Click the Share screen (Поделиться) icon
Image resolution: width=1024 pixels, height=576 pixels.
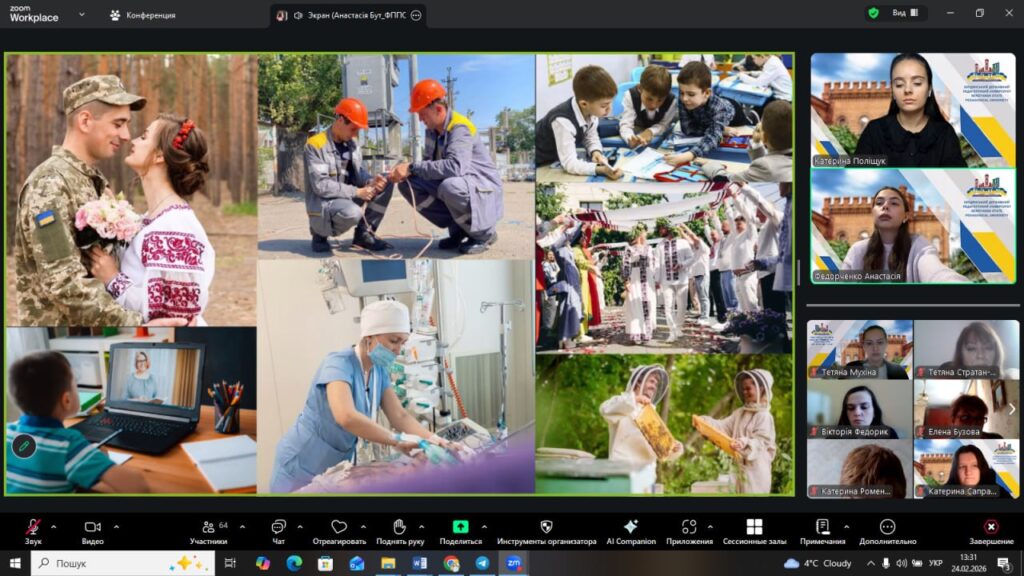[x=460, y=526]
